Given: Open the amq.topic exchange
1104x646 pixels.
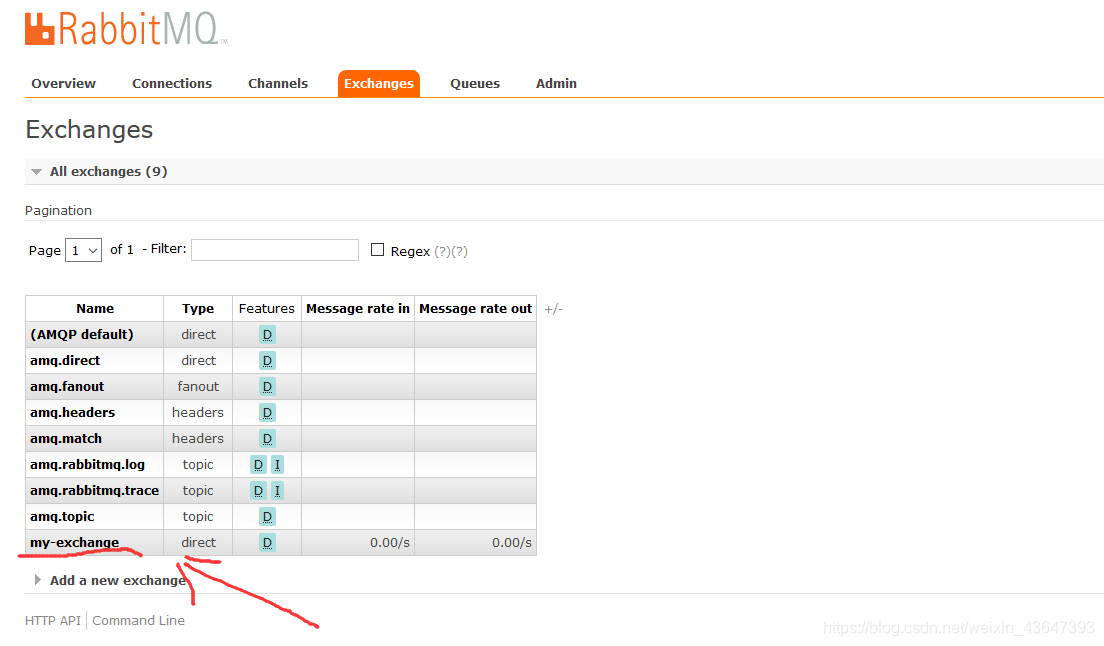Looking at the screenshot, I should [x=62, y=517].
